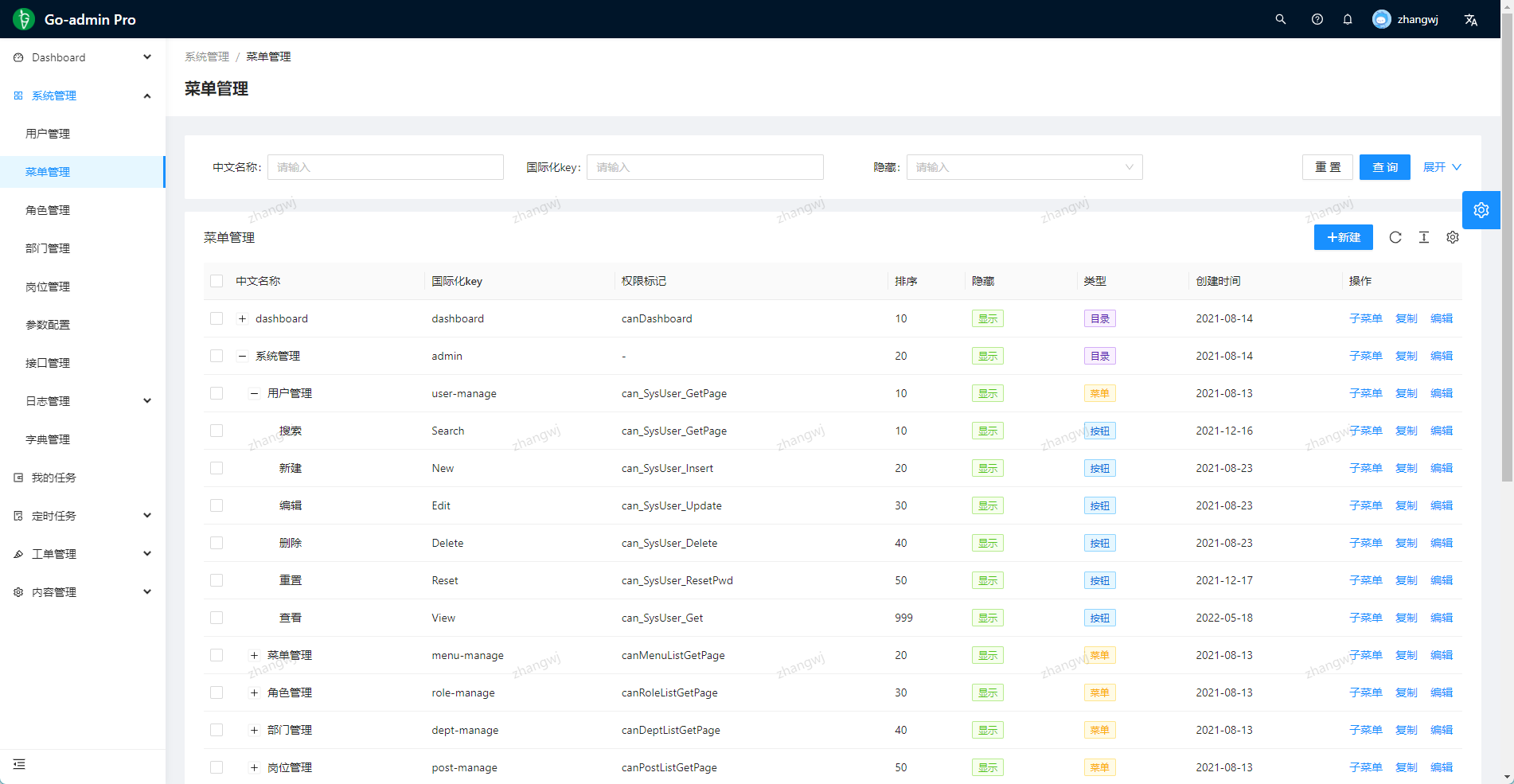Expand the 角色管理 row tree node
The width and height of the screenshot is (1514, 784).
tap(254, 692)
